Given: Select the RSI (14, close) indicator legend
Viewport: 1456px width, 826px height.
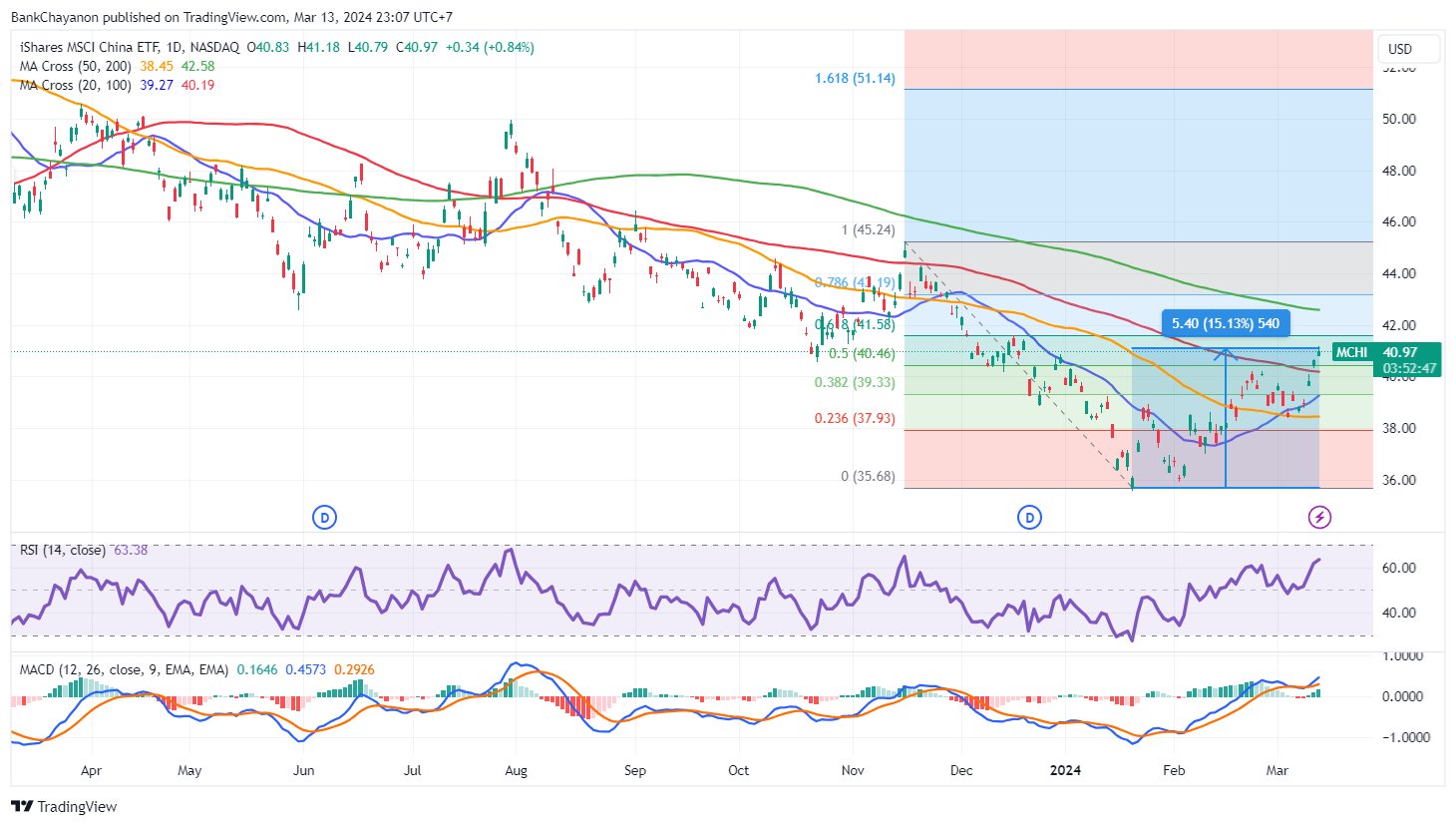Looking at the screenshot, I should [x=63, y=550].
